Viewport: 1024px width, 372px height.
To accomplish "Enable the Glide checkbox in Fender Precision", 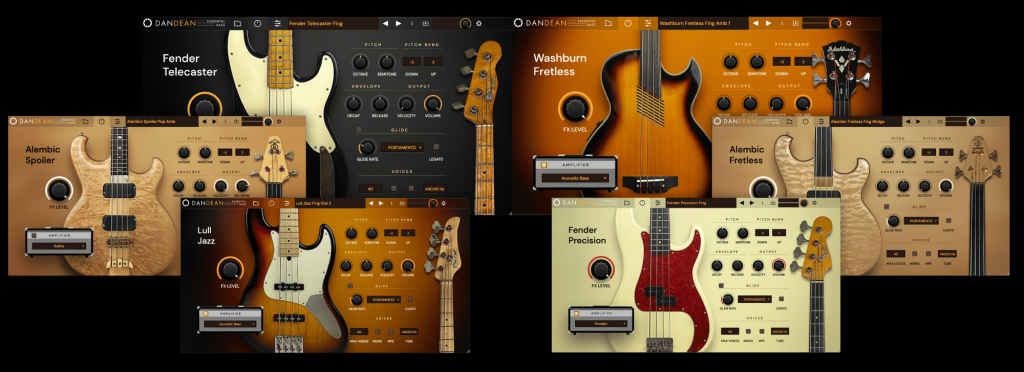I will click(720, 286).
